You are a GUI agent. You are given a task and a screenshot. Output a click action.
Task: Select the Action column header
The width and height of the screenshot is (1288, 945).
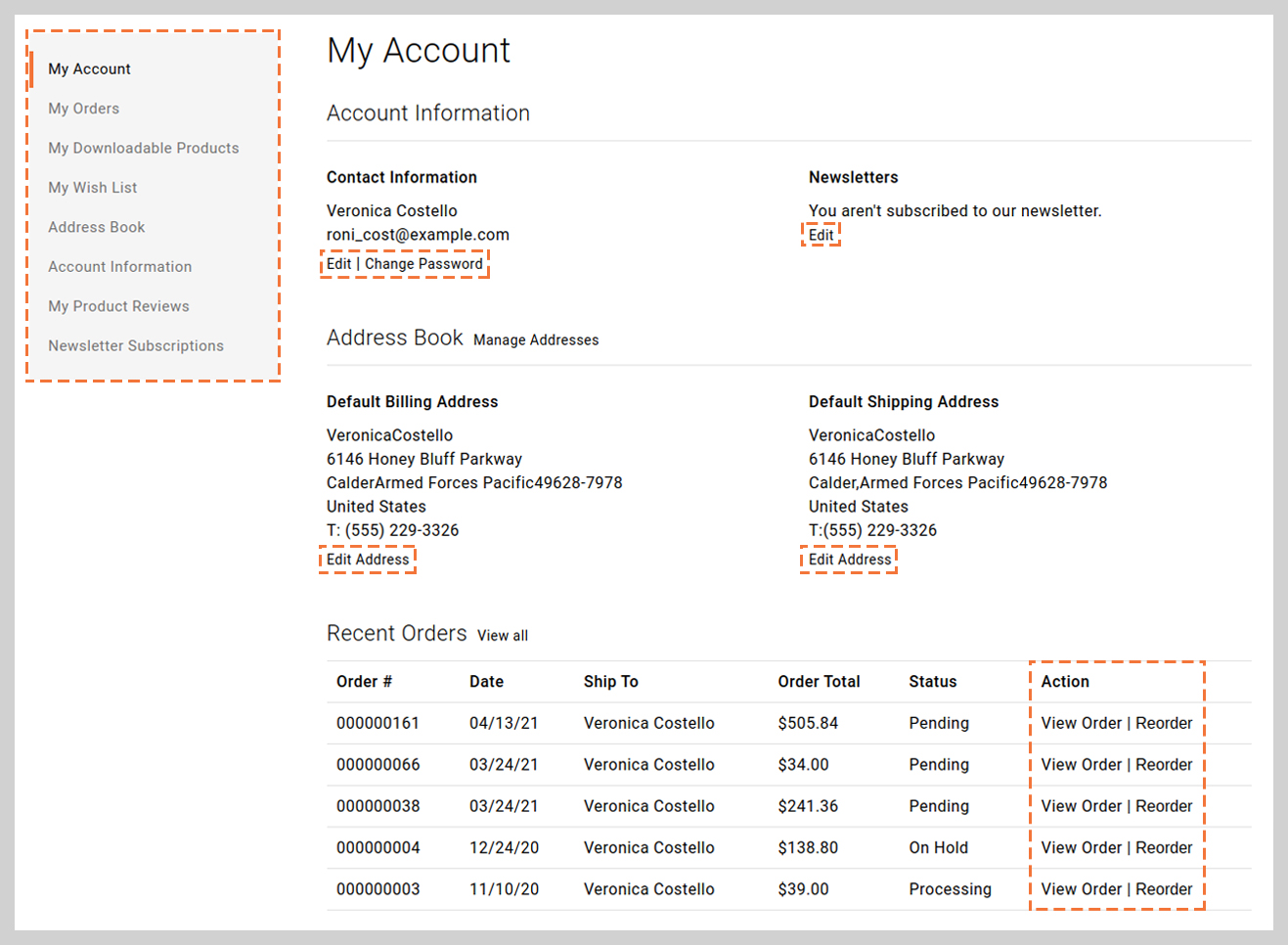point(1065,682)
